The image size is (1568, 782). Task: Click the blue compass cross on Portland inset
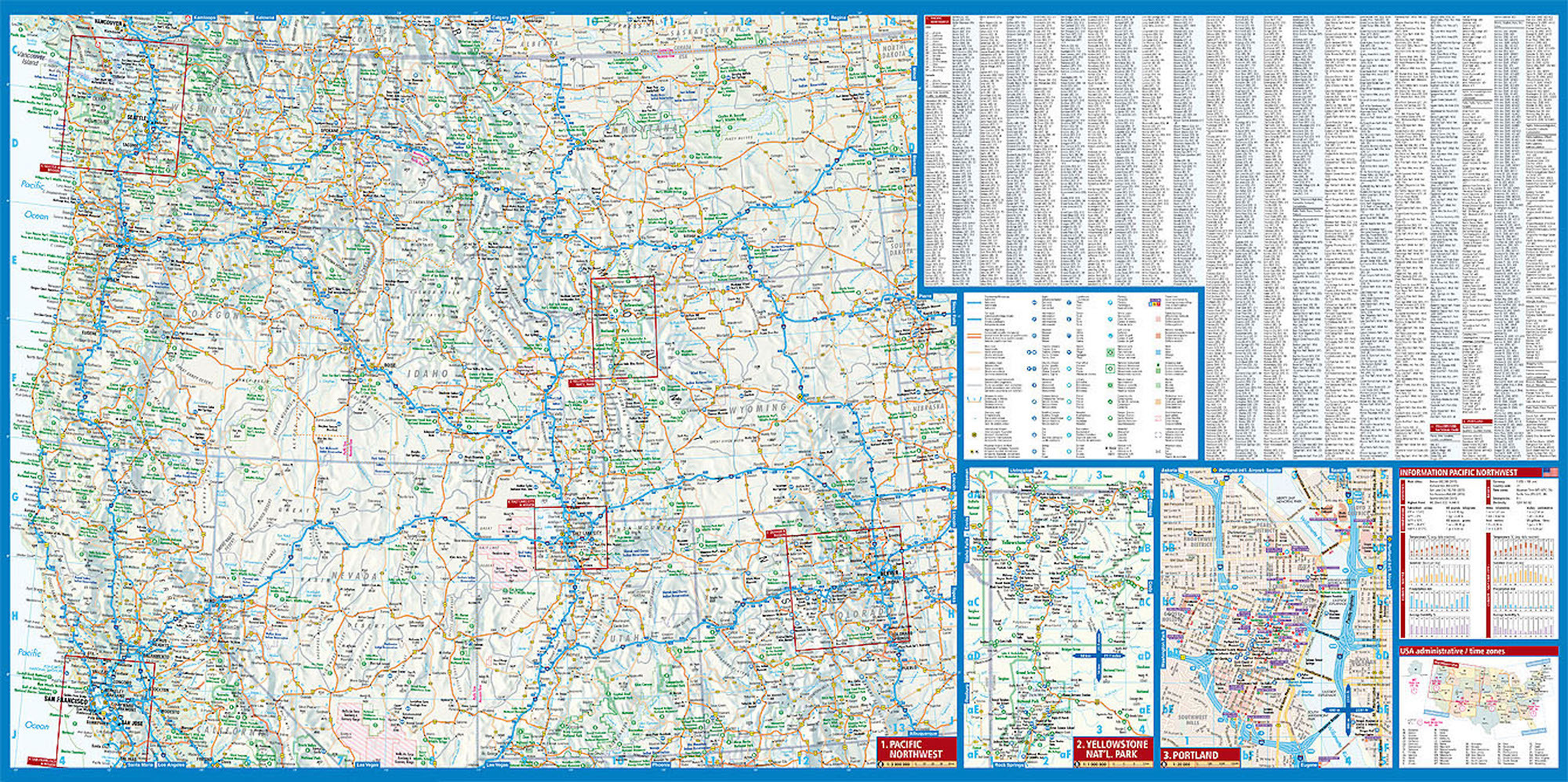(1348, 710)
